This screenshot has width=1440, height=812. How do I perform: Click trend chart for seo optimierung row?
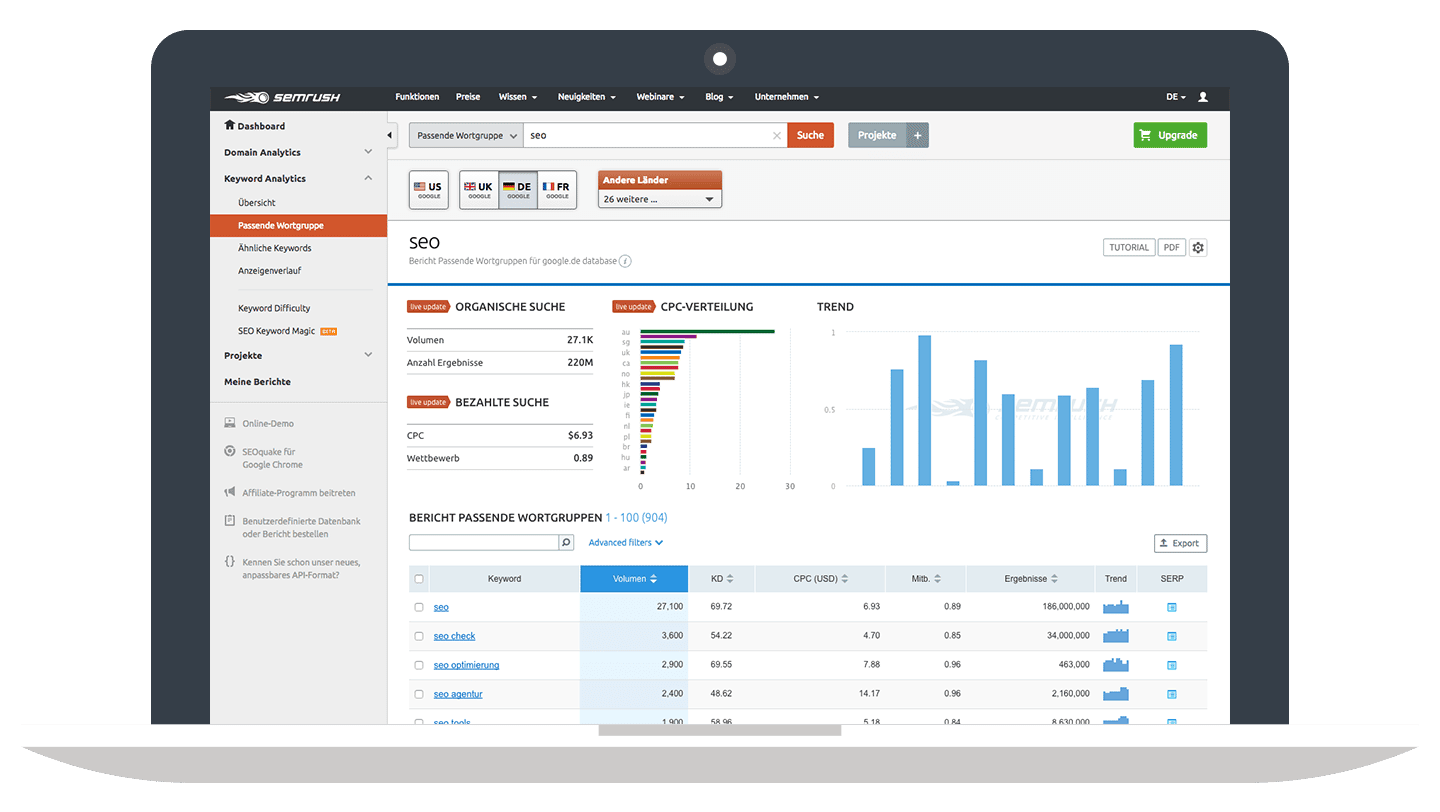click(x=1115, y=665)
